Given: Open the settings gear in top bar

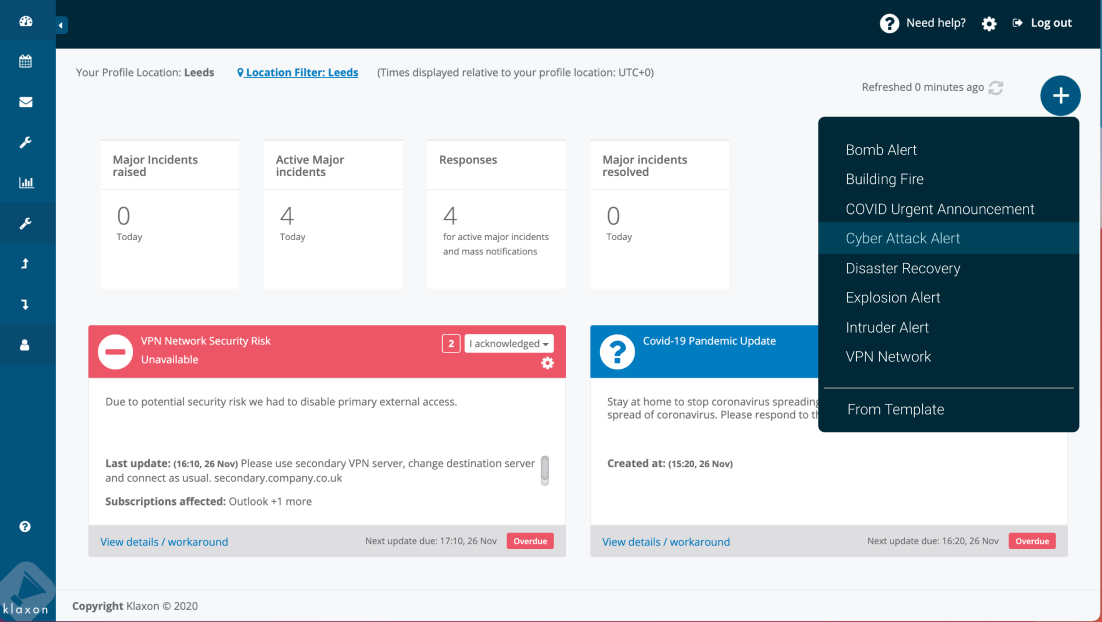Looking at the screenshot, I should (x=989, y=24).
